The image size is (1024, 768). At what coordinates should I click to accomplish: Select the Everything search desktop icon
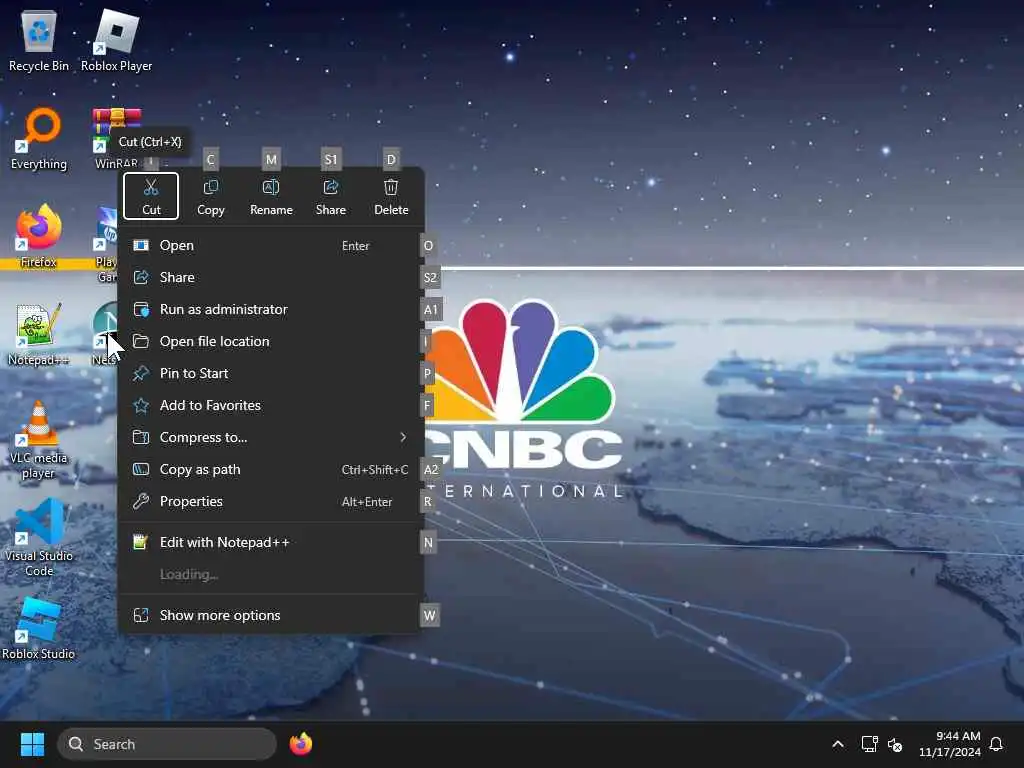[x=39, y=138]
